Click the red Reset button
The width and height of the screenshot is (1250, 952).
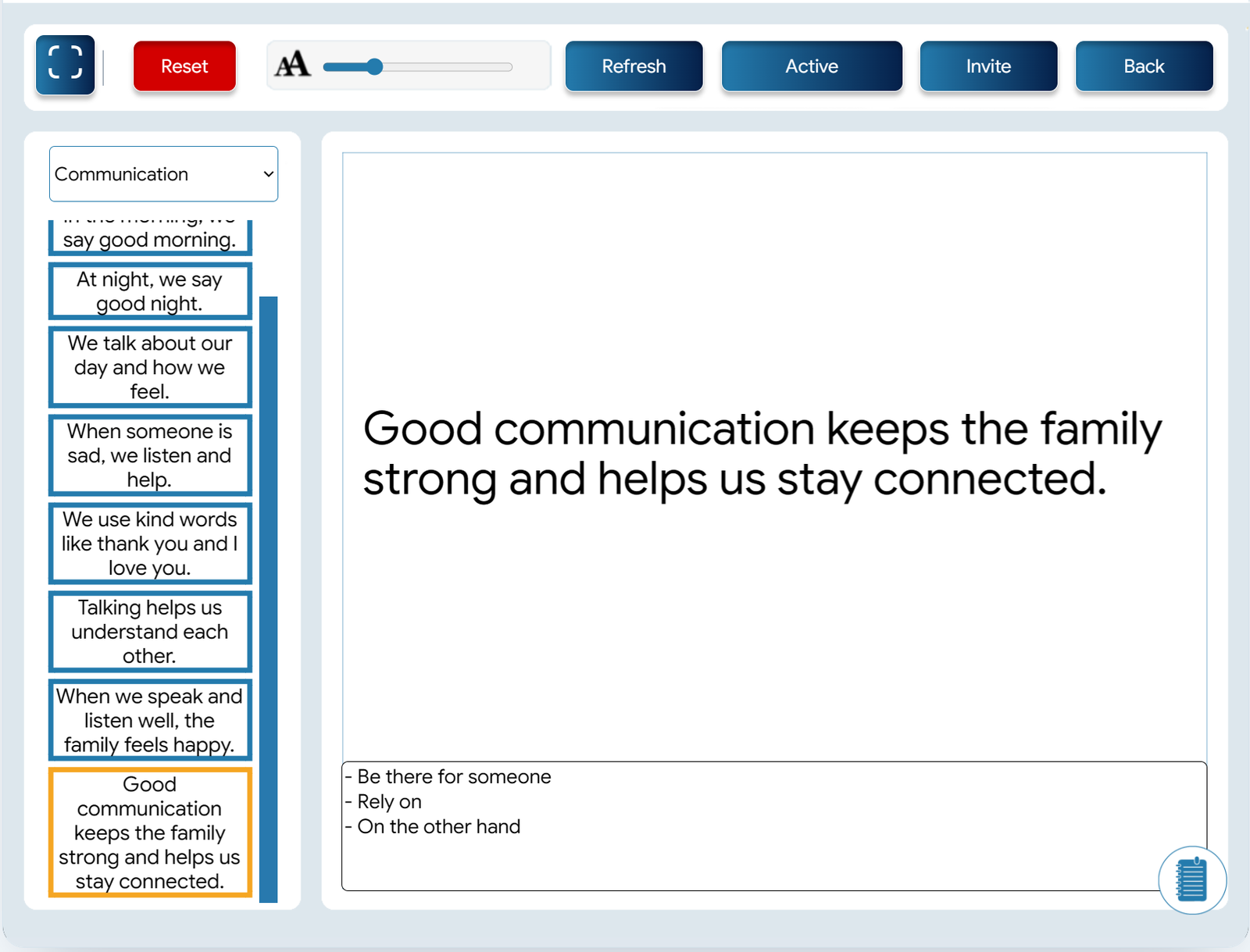[x=184, y=66]
